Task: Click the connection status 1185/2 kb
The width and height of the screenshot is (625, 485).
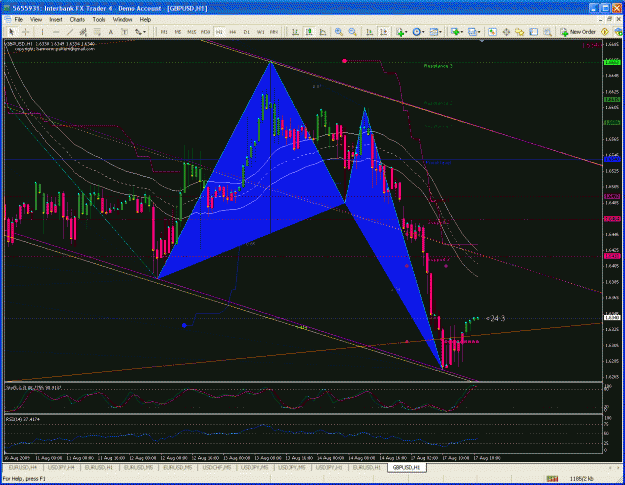Action: click(582, 479)
